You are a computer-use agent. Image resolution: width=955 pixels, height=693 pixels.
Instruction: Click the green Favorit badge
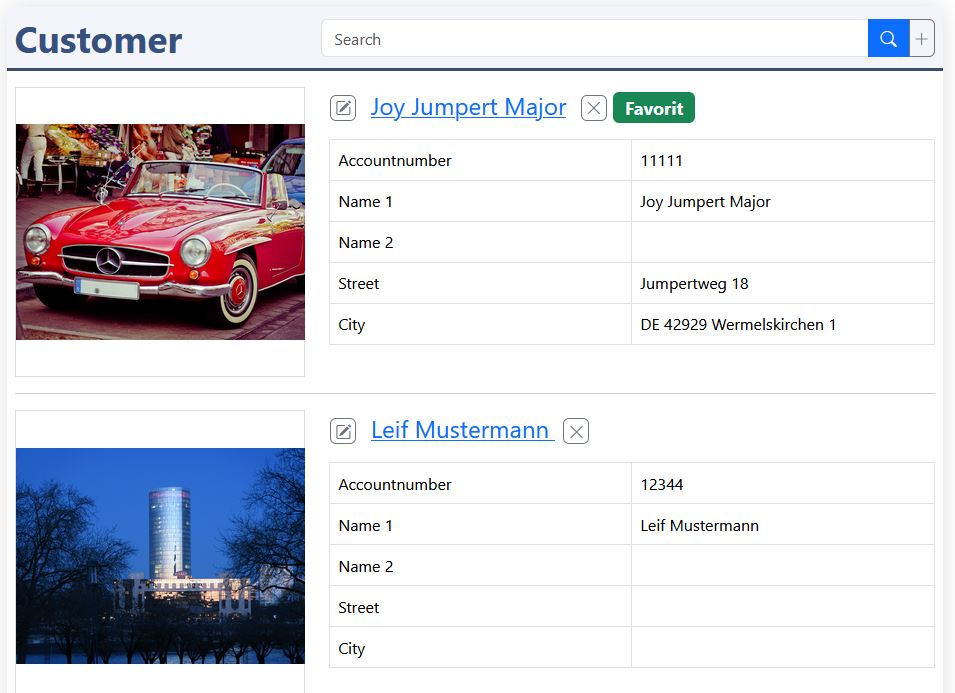(x=653, y=108)
